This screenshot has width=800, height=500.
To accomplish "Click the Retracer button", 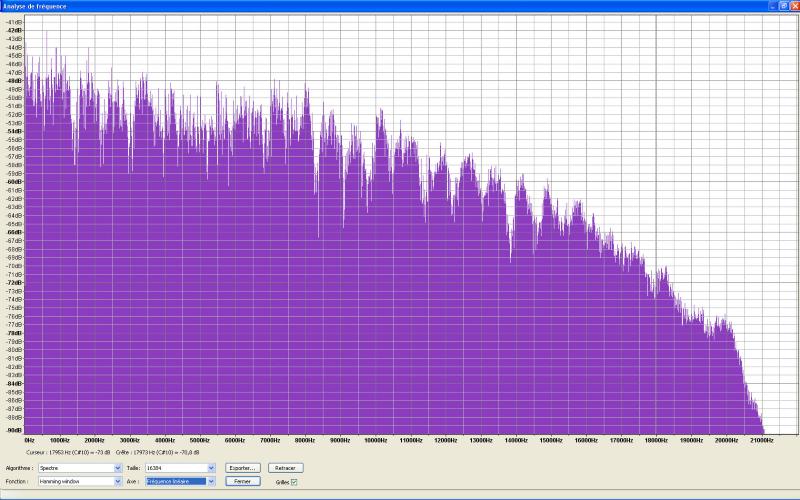I will [x=286, y=468].
